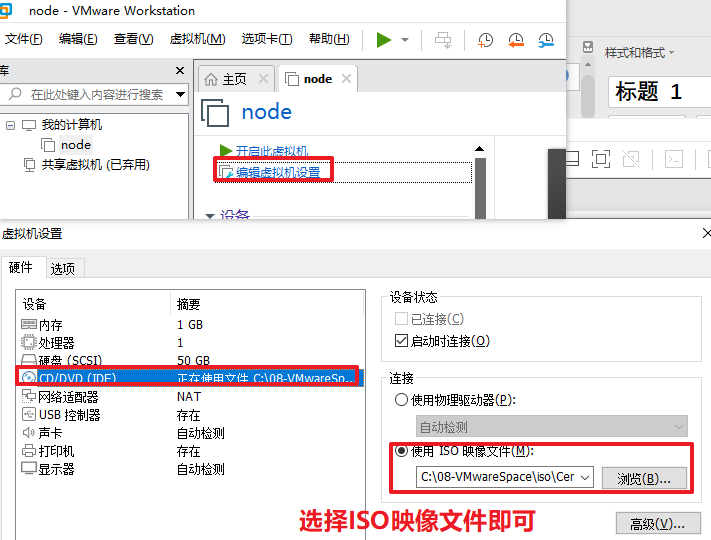This screenshot has height=540, width=711.
Task: Click the 已连接(C) checkbox
Action: click(401, 319)
